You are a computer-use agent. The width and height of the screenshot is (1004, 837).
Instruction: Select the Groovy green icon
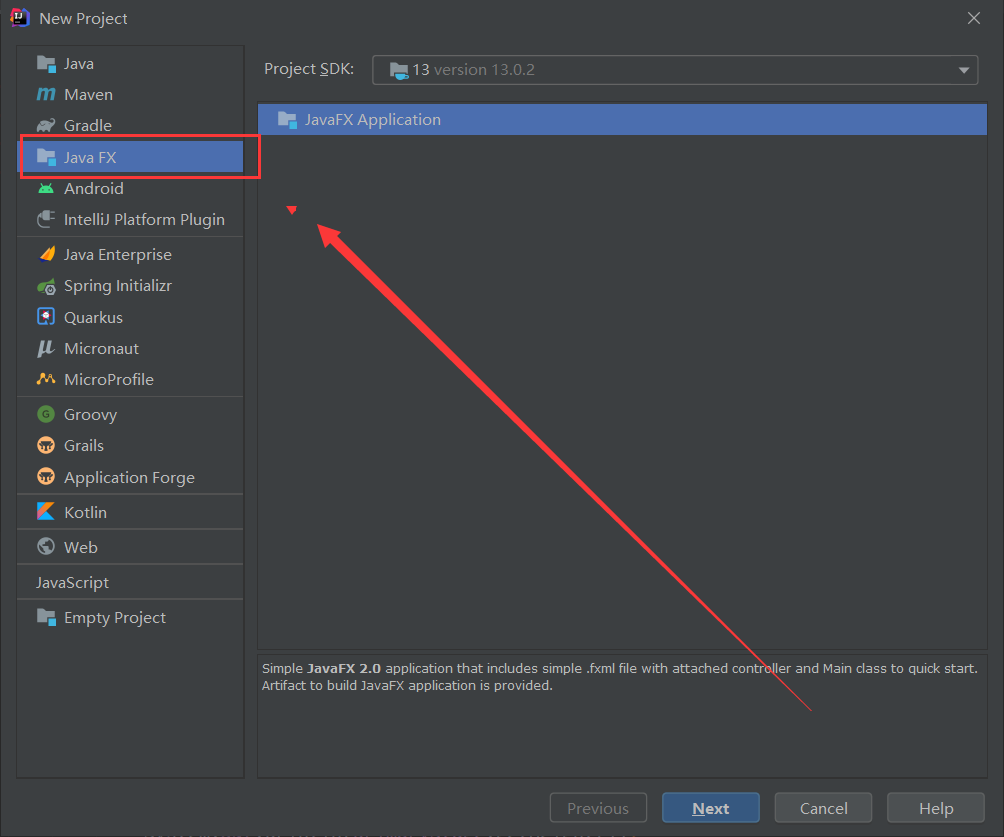(x=46, y=414)
